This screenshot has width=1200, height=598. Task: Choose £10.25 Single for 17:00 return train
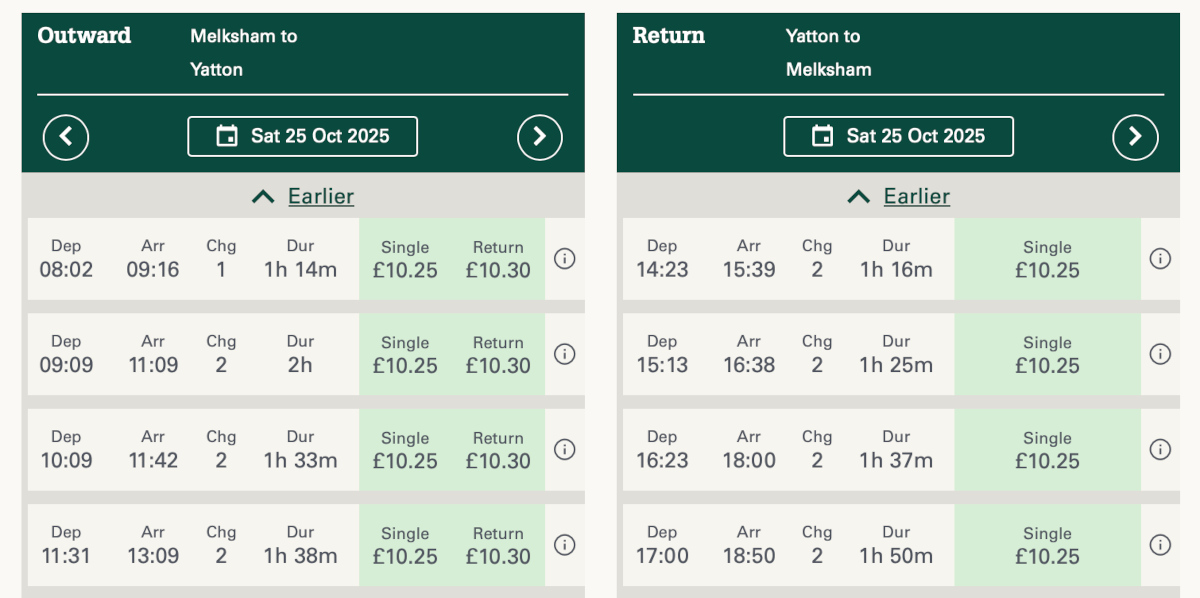tap(1047, 546)
